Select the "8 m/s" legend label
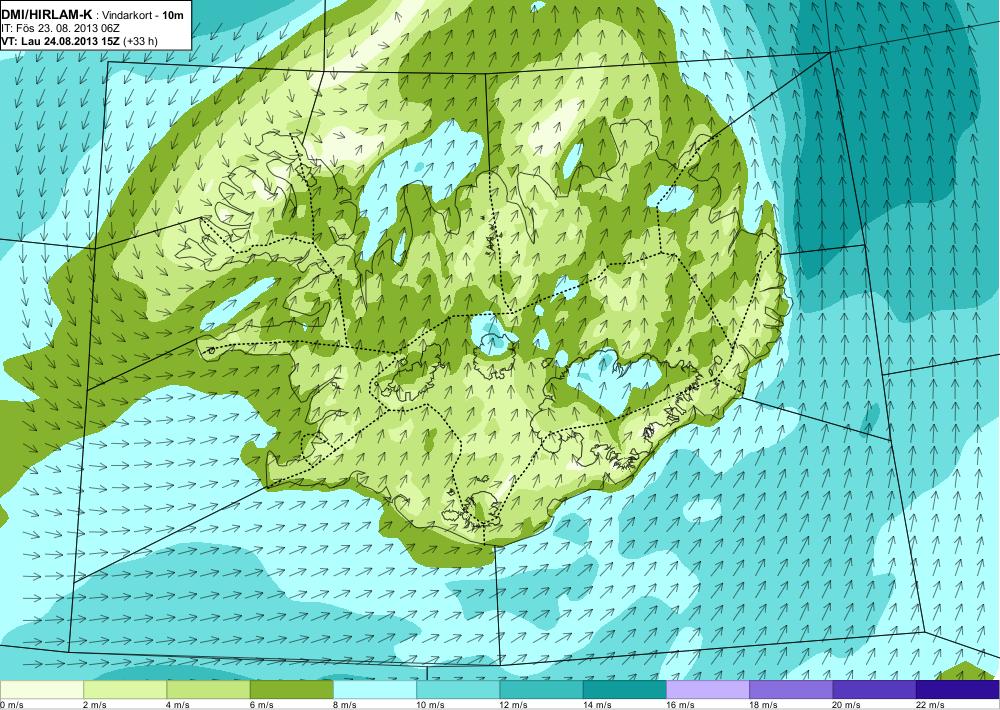 345,705
